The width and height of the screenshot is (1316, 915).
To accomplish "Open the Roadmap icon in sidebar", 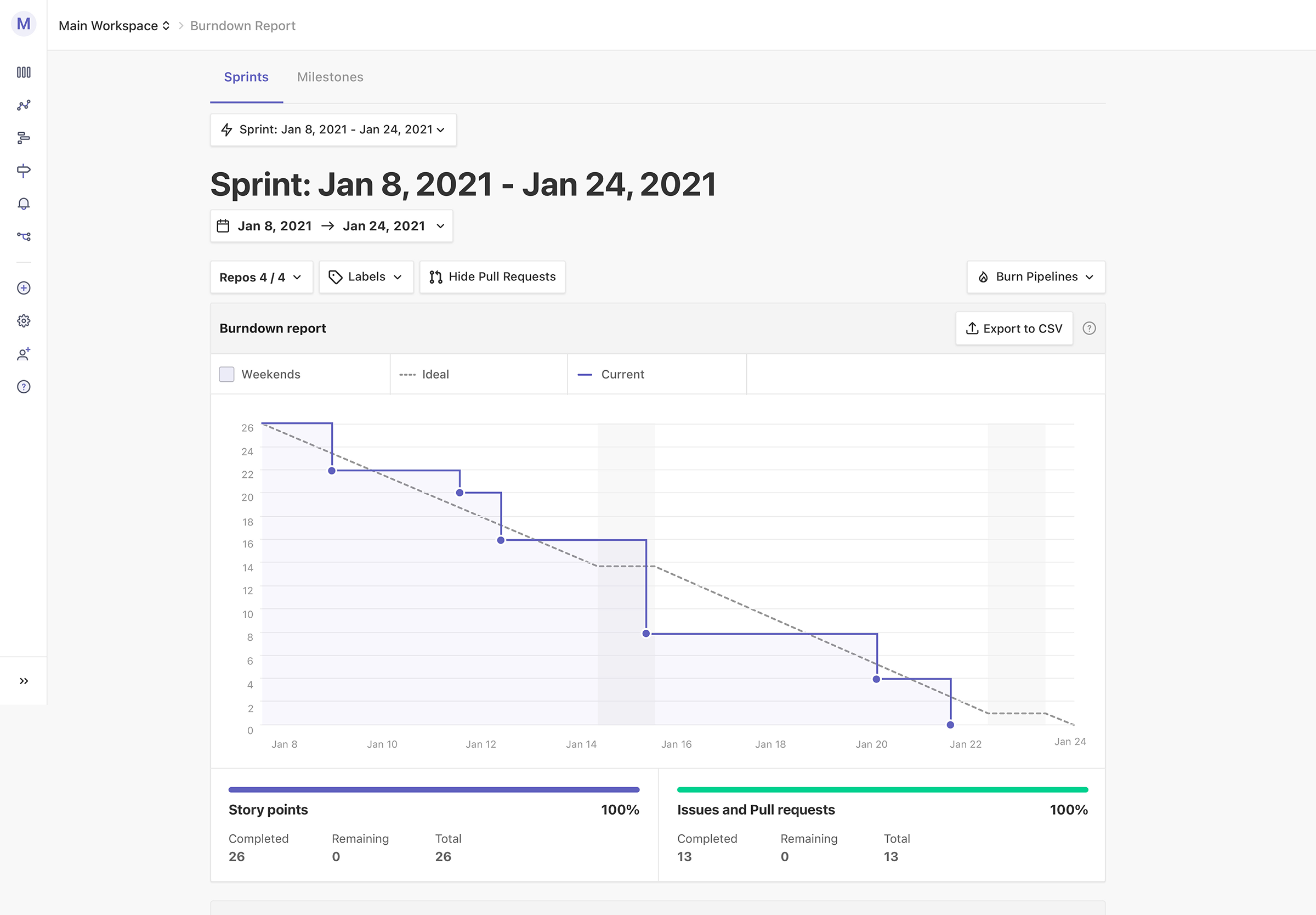I will pyautogui.click(x=24, y=138).
